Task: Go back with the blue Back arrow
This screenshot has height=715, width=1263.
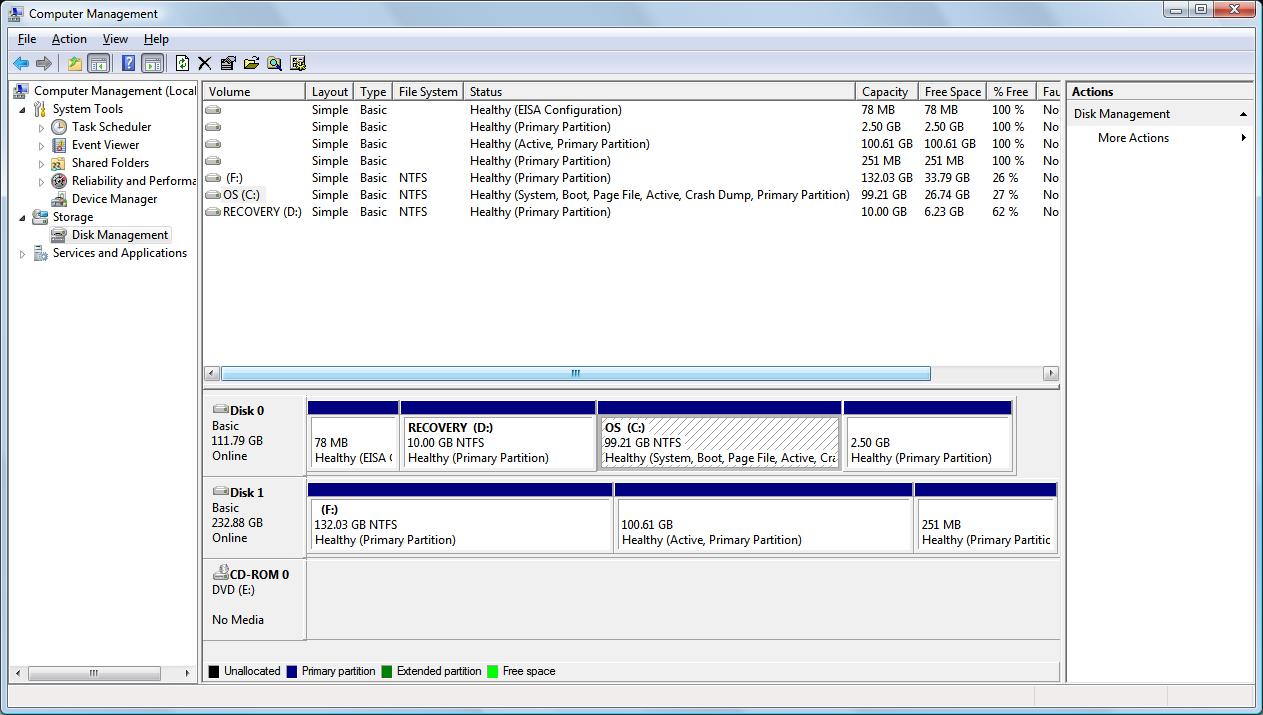Action: click(21, 63)
